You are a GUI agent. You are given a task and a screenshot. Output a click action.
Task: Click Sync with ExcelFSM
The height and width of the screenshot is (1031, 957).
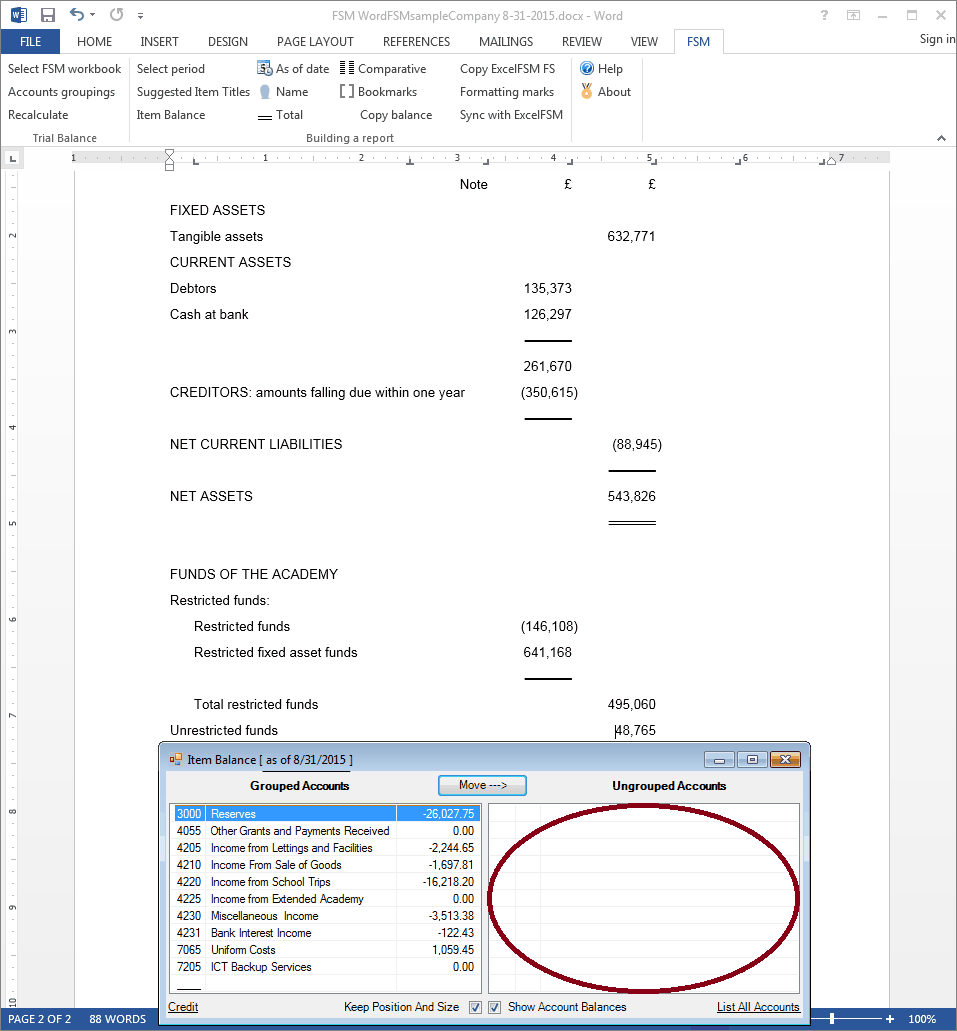click(x=511, y=114)
